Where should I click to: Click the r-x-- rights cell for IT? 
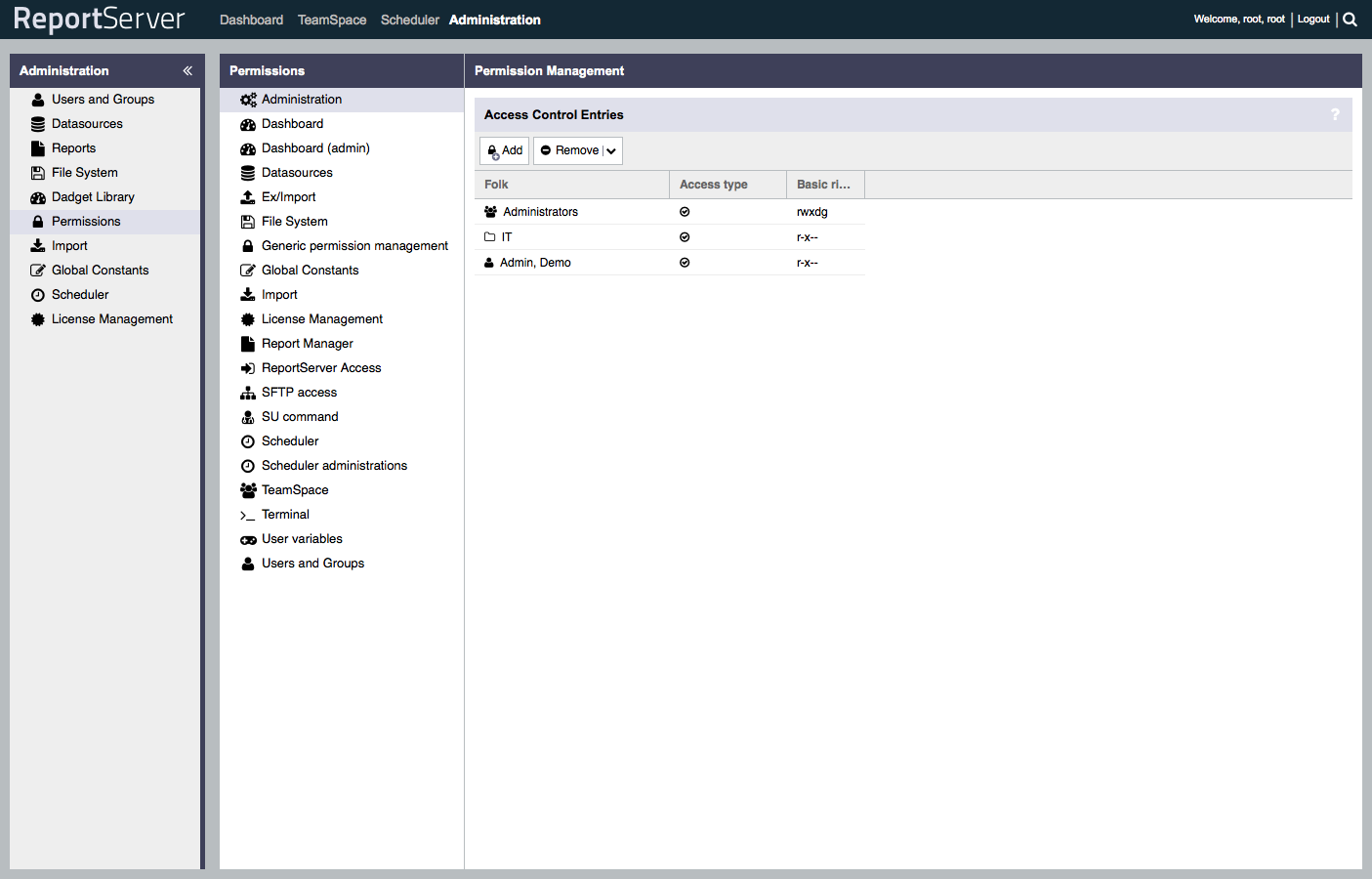[x=808, y=237]
